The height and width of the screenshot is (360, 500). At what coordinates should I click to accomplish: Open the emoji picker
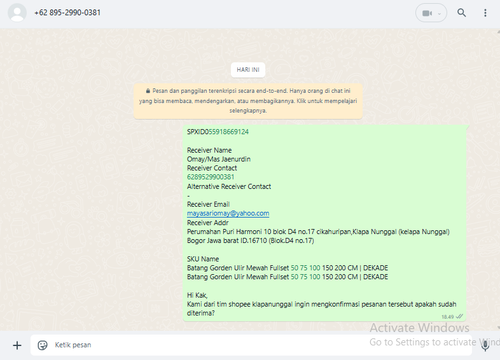(x=42, y=345)
